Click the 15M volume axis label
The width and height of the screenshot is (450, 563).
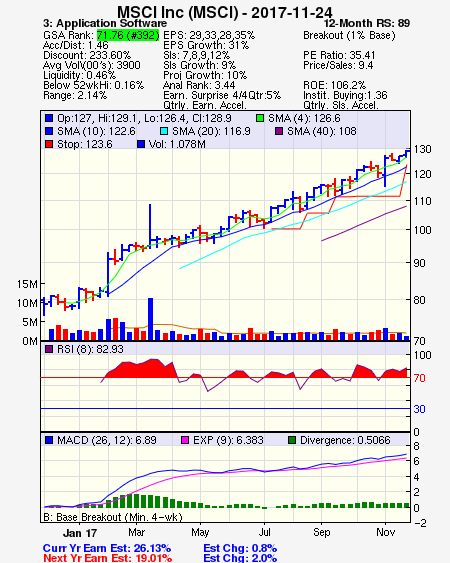coord(27,284)
